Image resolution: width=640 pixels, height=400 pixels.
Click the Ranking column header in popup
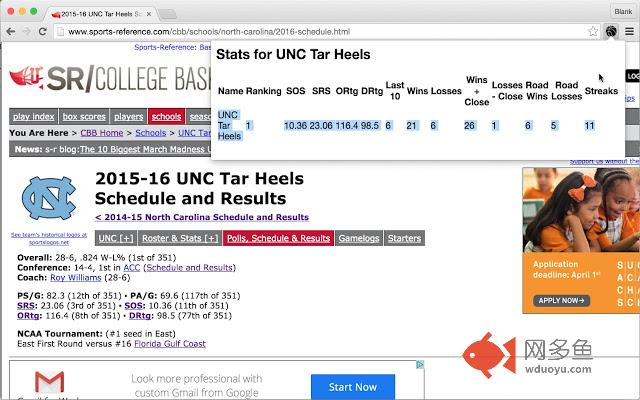click(x=263, y=91)
